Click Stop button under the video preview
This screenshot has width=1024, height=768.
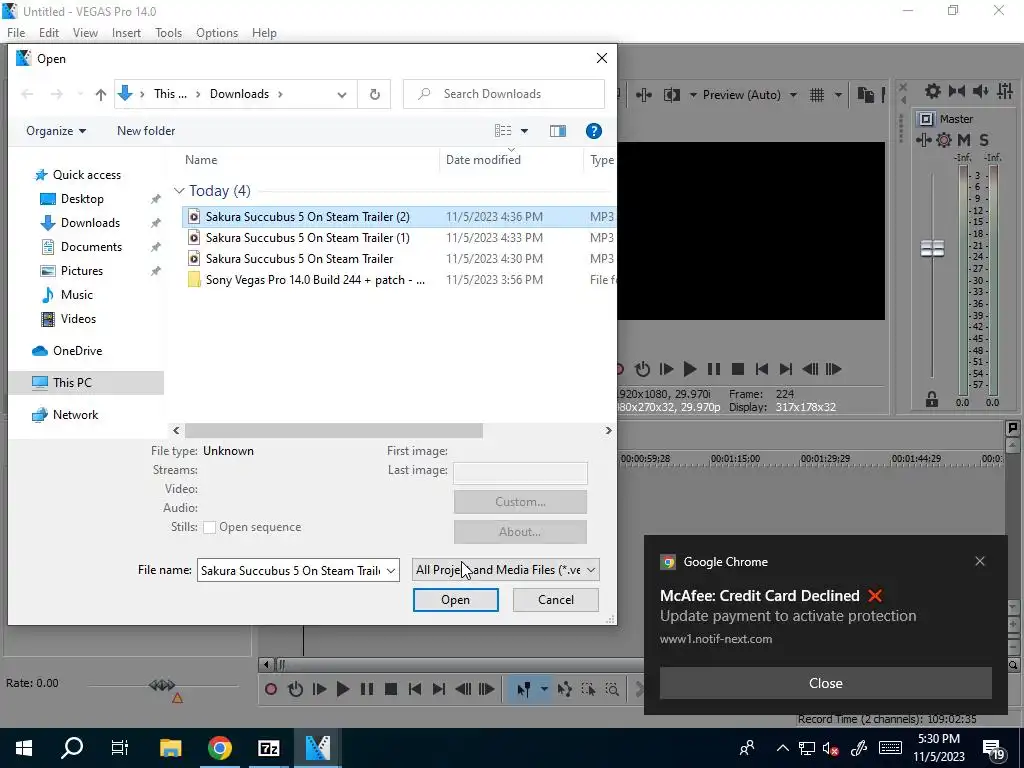point(738,369)
